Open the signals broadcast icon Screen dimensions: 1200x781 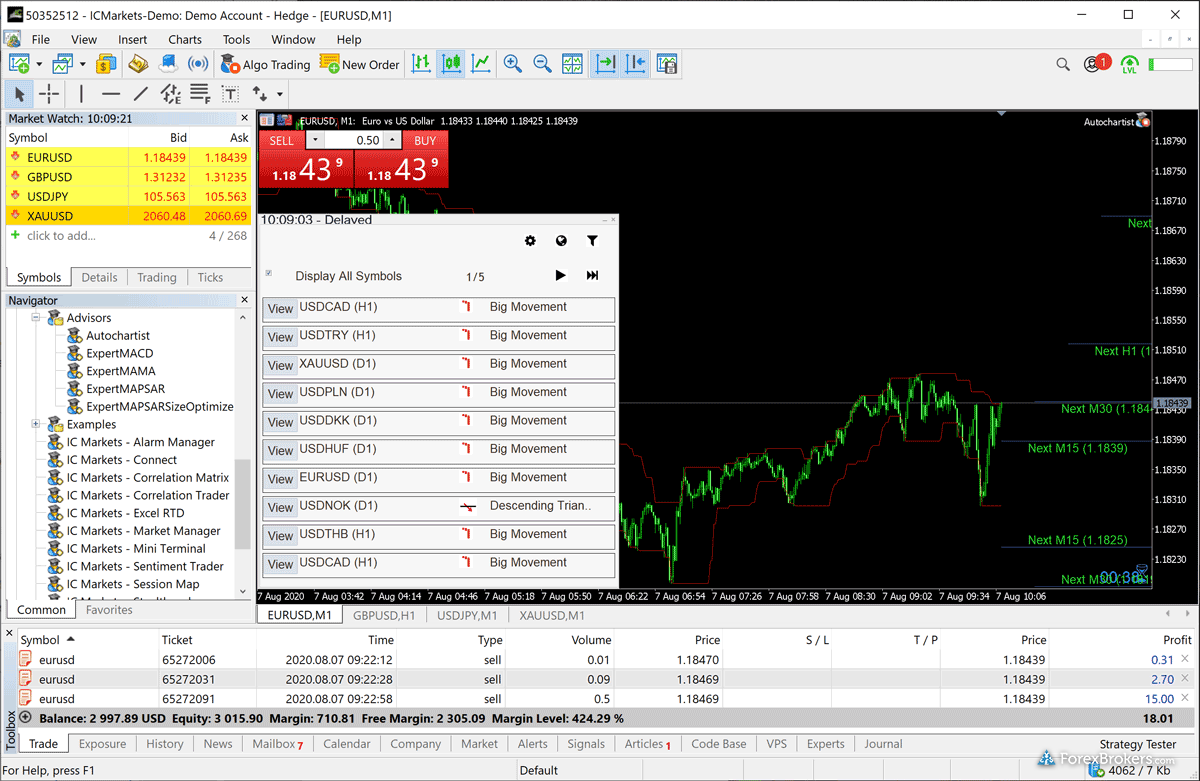[198, 64]
